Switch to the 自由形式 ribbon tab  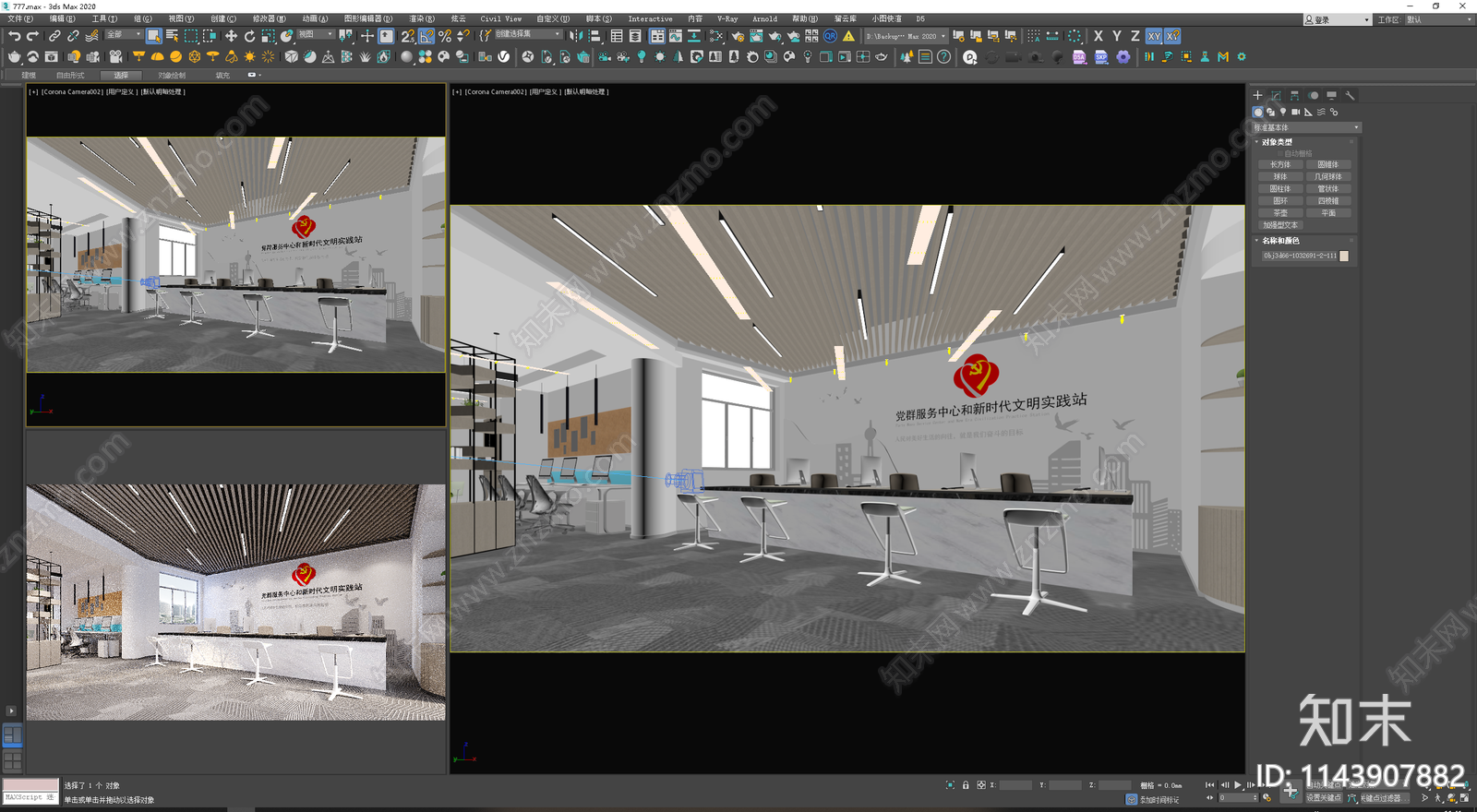coord(70,76)
